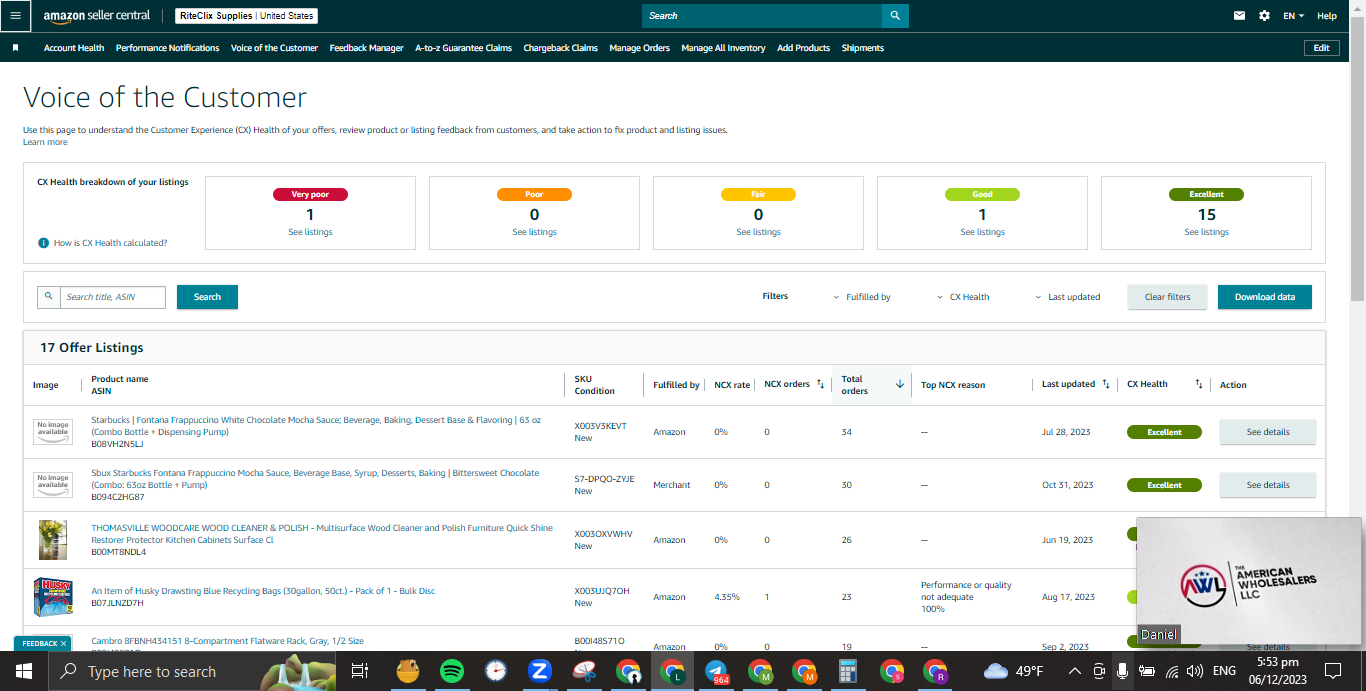Close the Feedback tab with X
The width and height of the screenshot is (1366, 691).
63,643
